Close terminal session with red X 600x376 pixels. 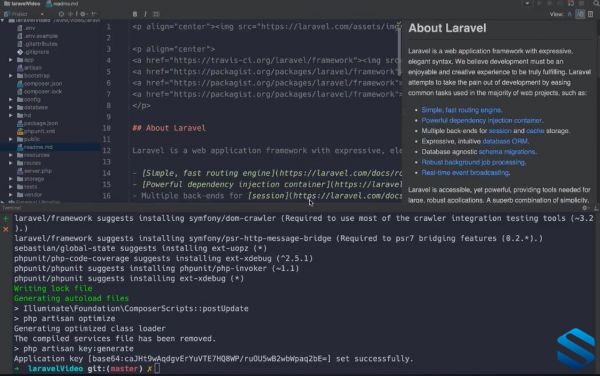click(5, 229)
